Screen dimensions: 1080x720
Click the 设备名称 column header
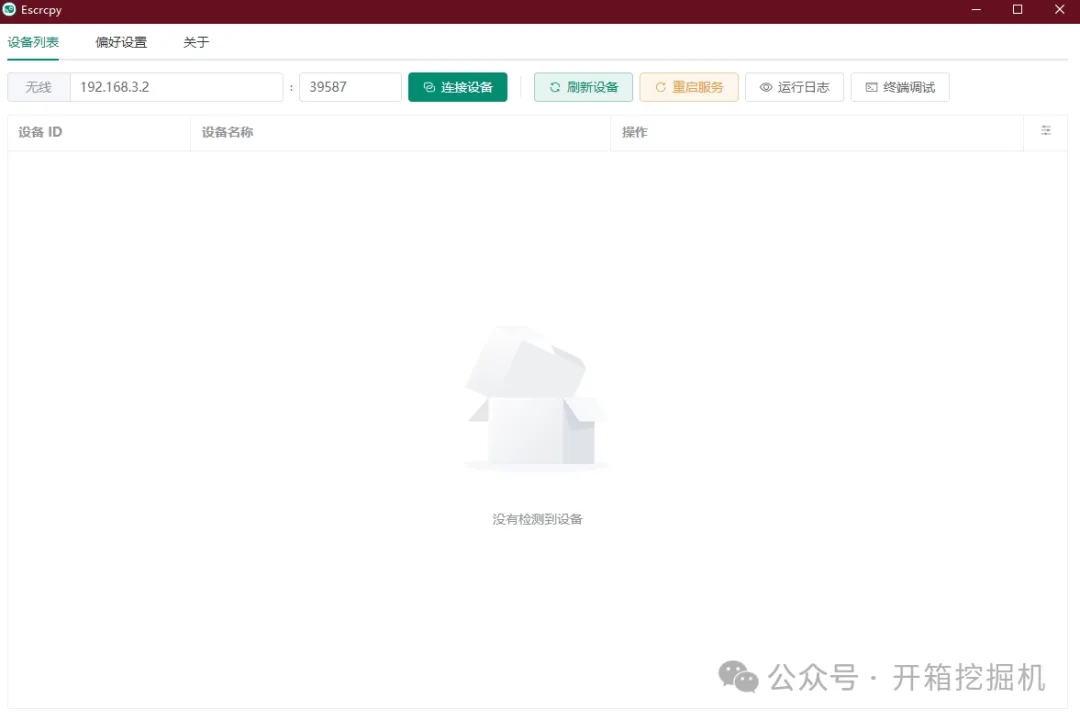click(227, 132)
